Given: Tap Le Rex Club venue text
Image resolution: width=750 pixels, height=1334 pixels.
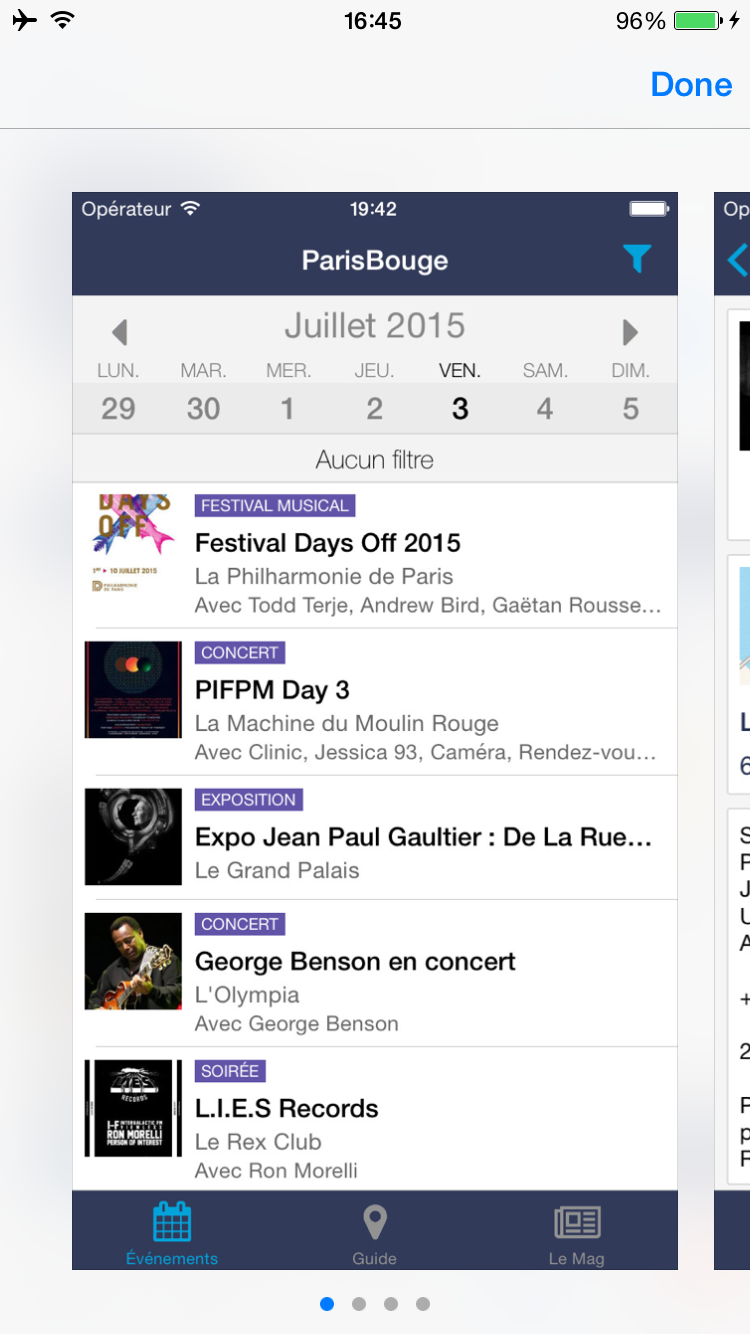Looking at the screenshot, I should click(258, 1142).
